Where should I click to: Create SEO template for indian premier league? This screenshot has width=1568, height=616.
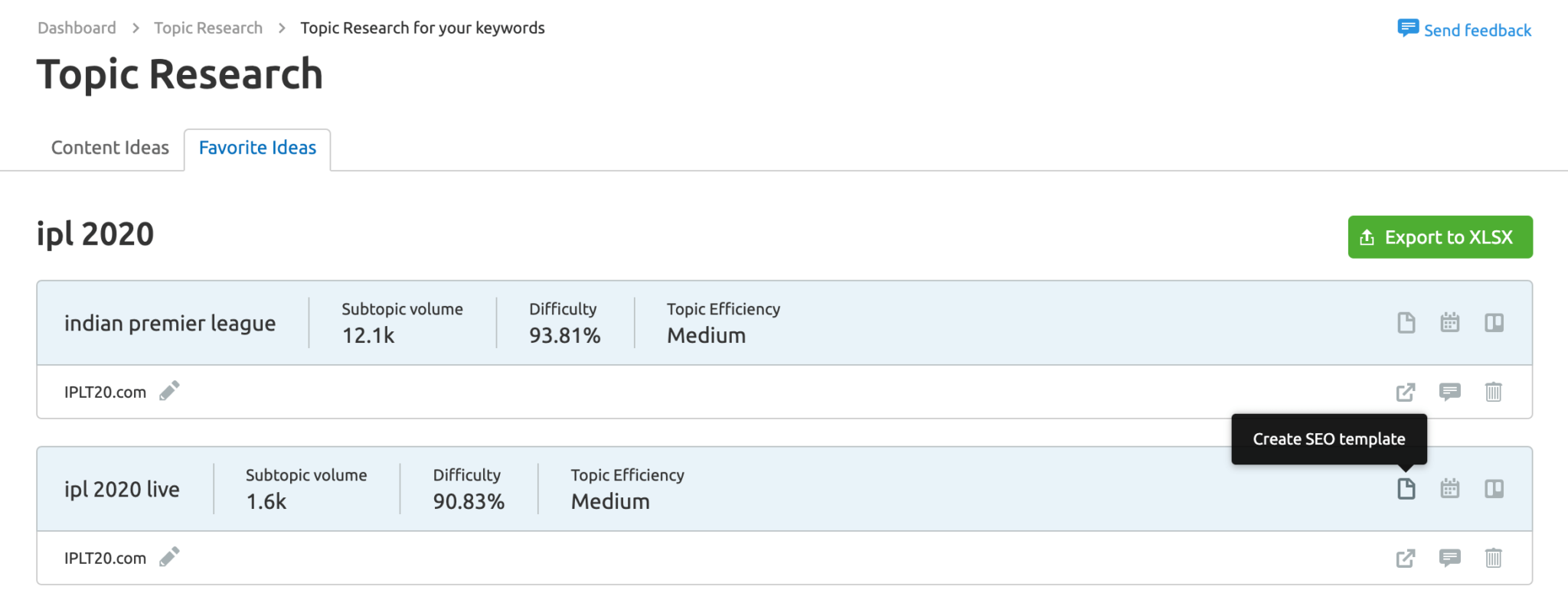coord(1406,323)
